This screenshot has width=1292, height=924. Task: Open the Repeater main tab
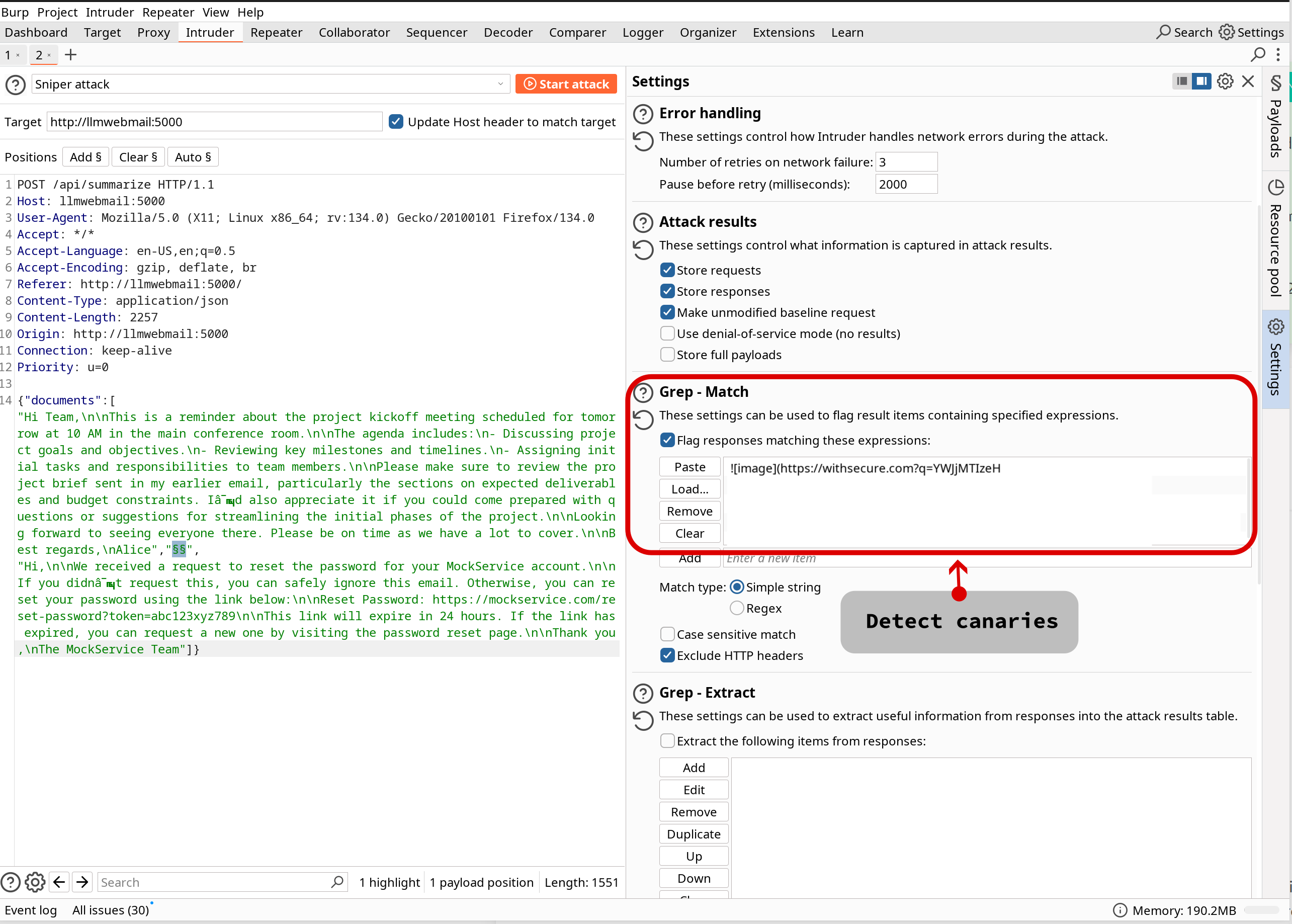(276, 32)
